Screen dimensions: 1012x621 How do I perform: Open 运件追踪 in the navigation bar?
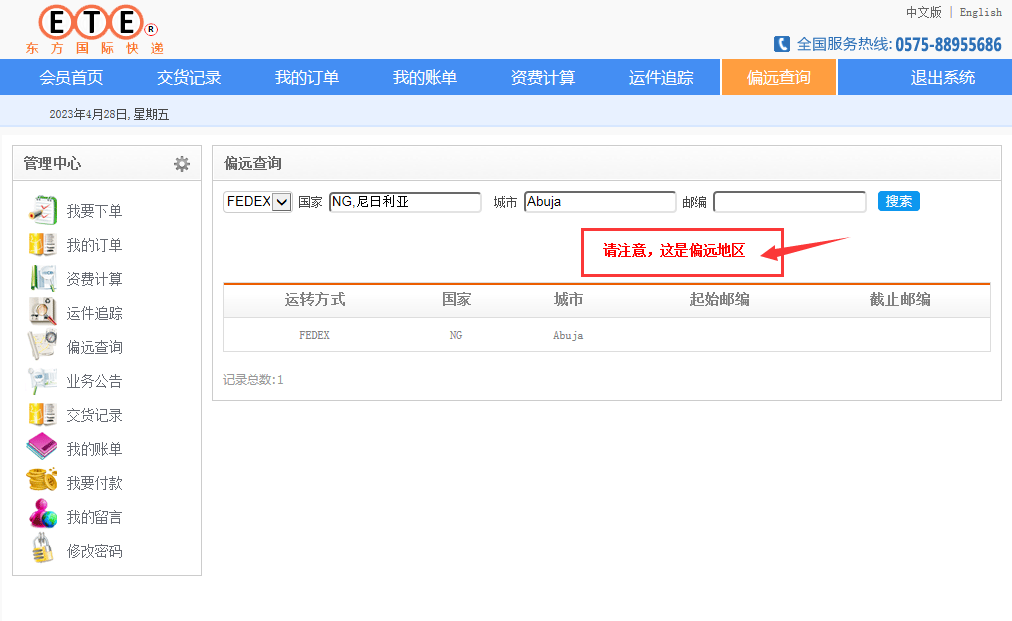tap(661, 77)
